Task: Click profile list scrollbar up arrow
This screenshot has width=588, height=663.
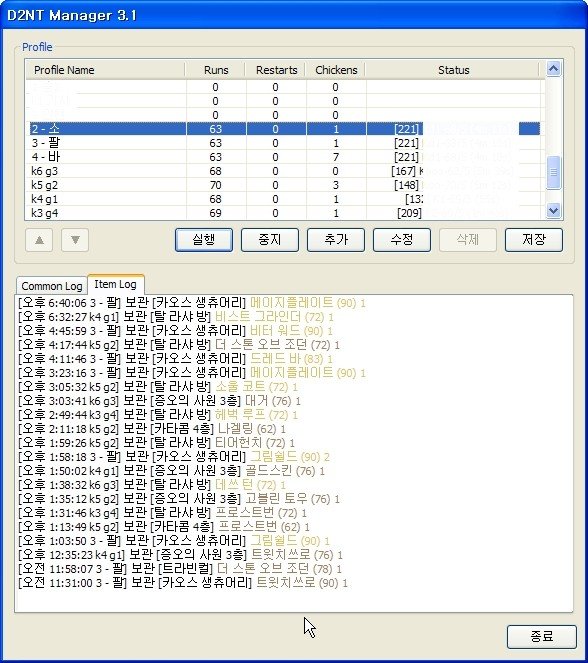Action: (x=553, y=68)
